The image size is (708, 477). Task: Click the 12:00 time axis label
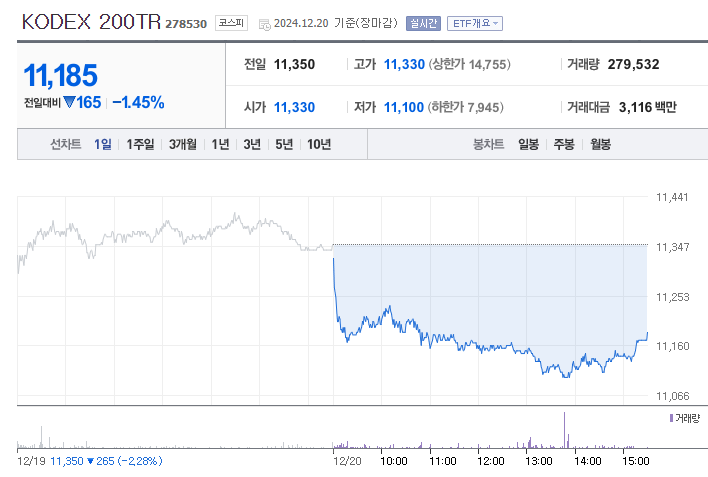(490, 461)
